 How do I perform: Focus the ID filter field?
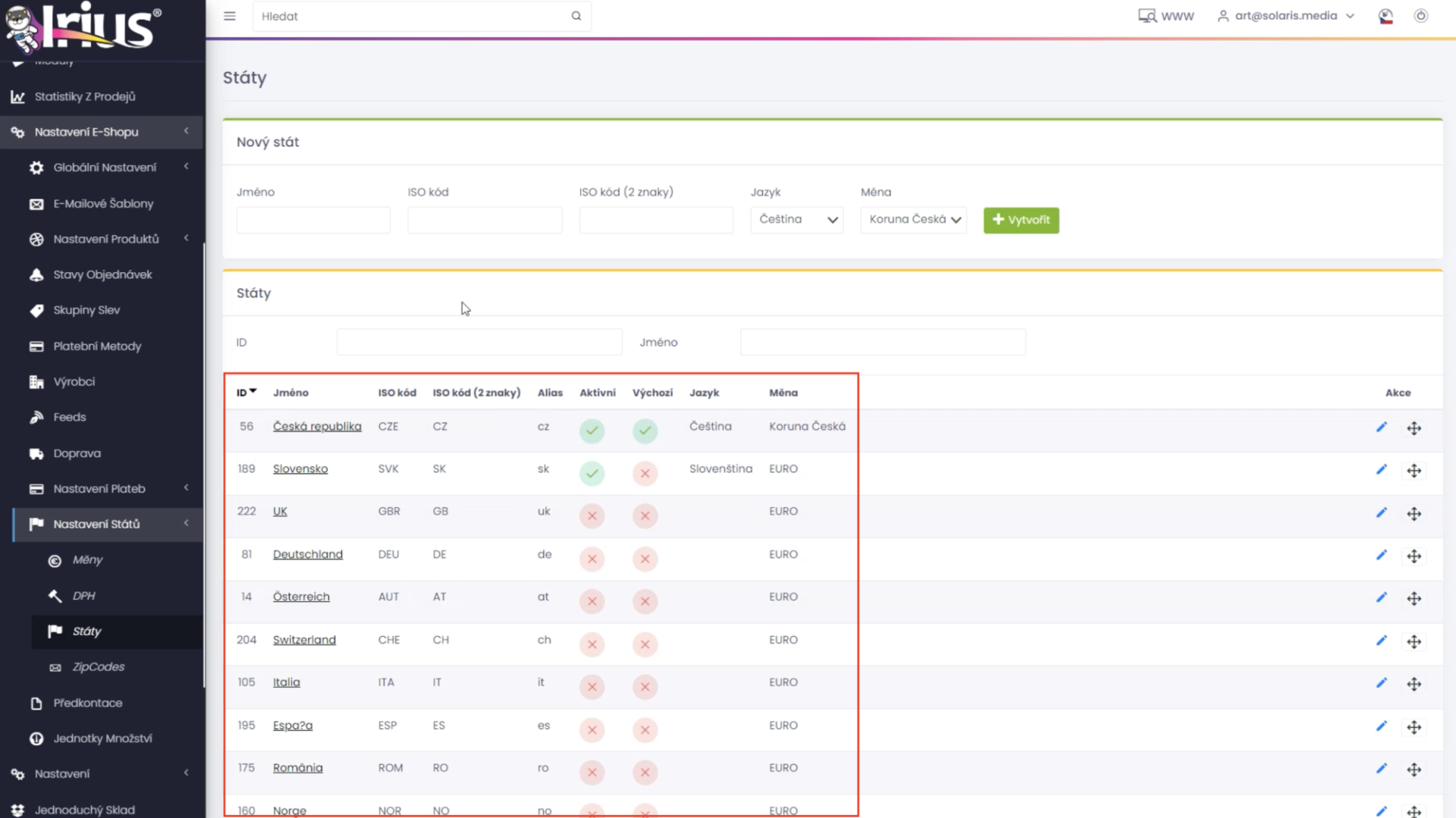(x=479, y=342)
